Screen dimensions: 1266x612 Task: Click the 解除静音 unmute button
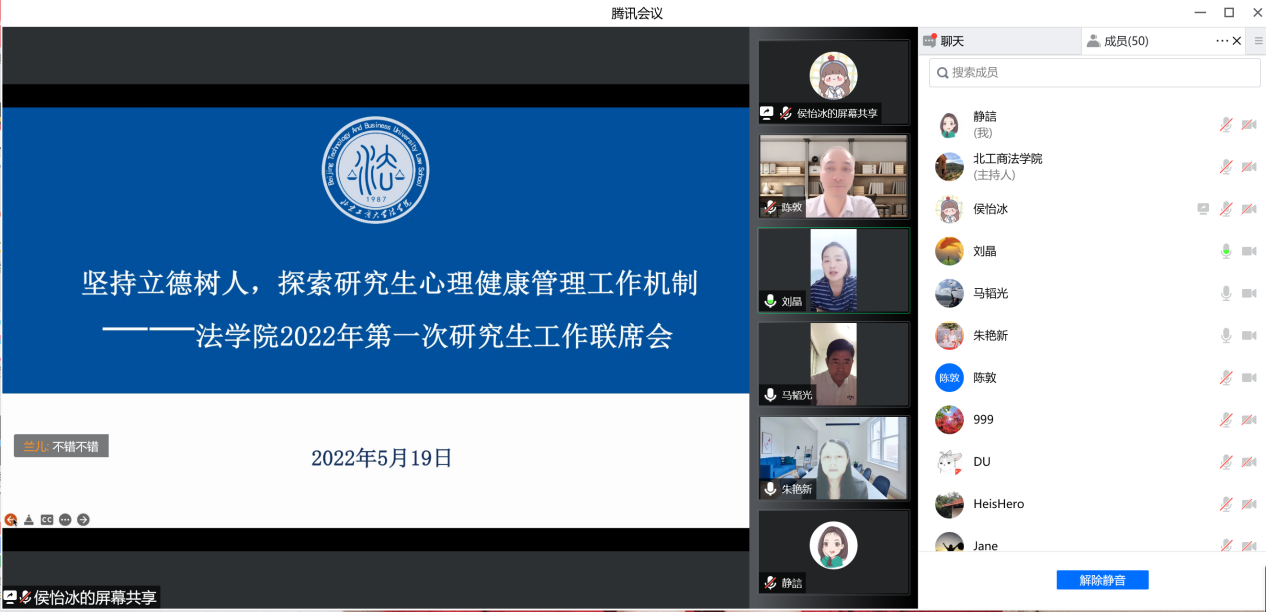pos(1102,580)
